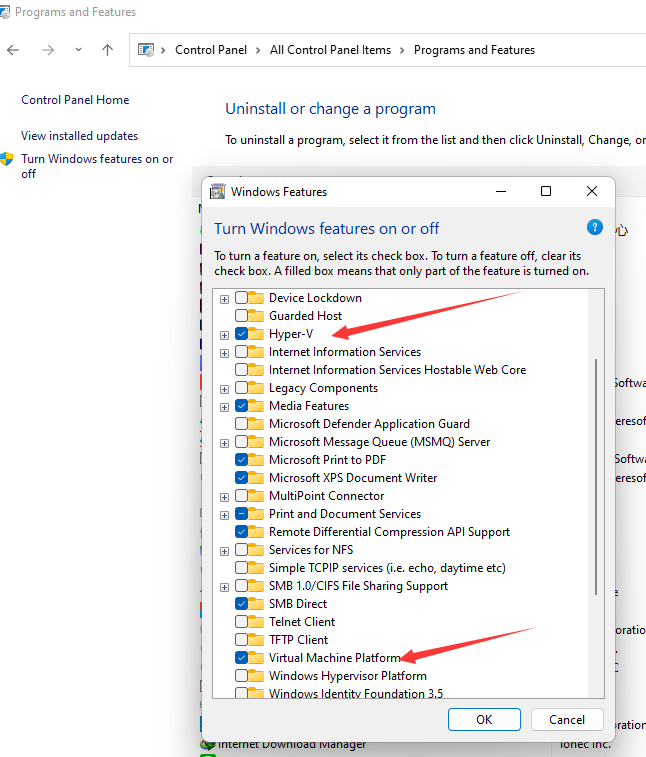The height and width of the screenshot is (757, 646).
Task: Click the folder icon beside TFTP Client
Action: (x=256, y=640)
